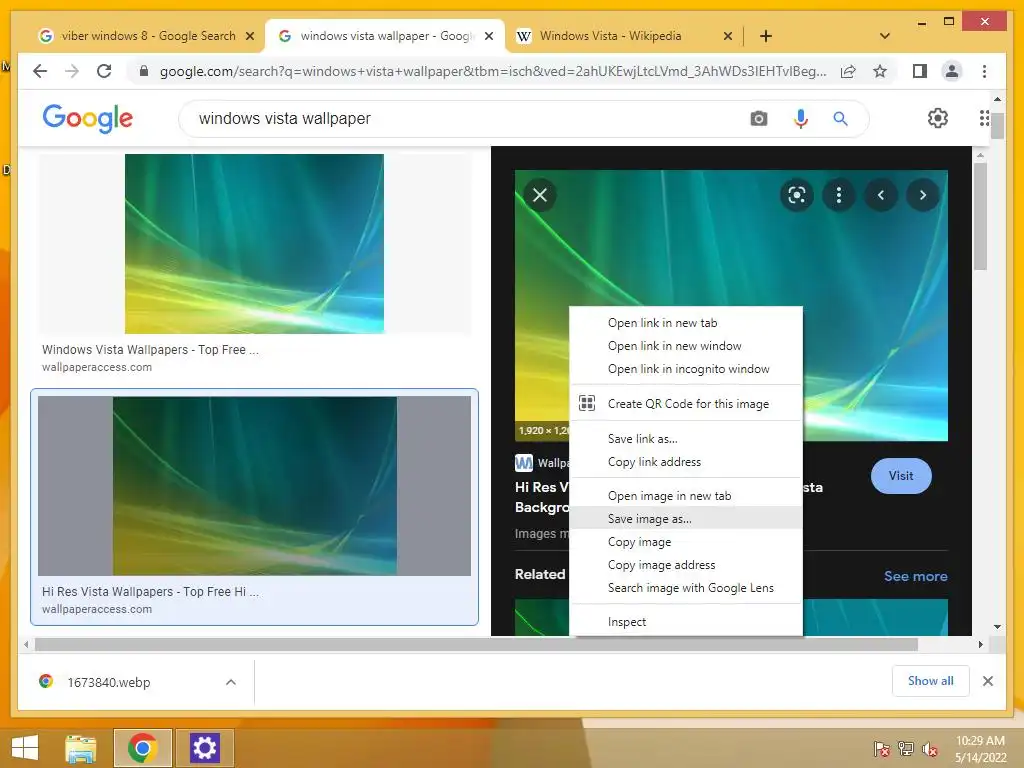Click the page scrollbar down arrow
This screenshot has width=1024, height=768.
(997, 627)
